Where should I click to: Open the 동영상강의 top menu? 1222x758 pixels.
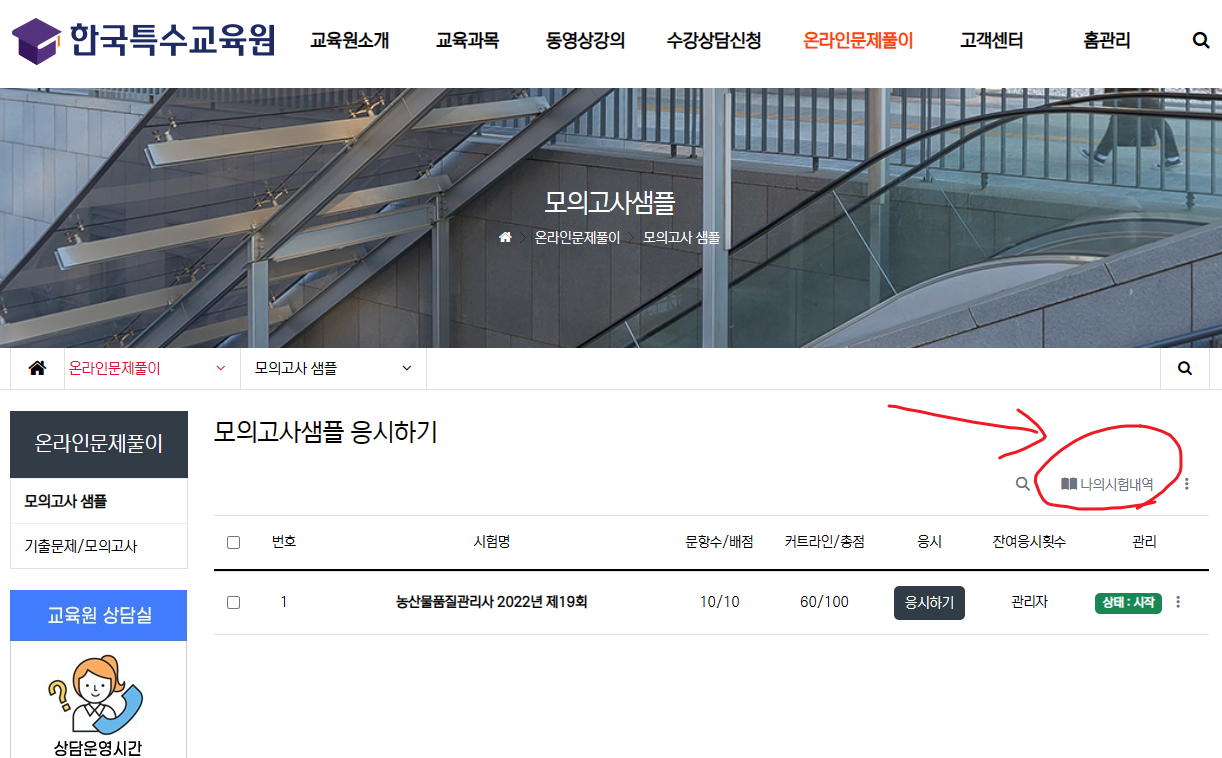pos(585,41)
